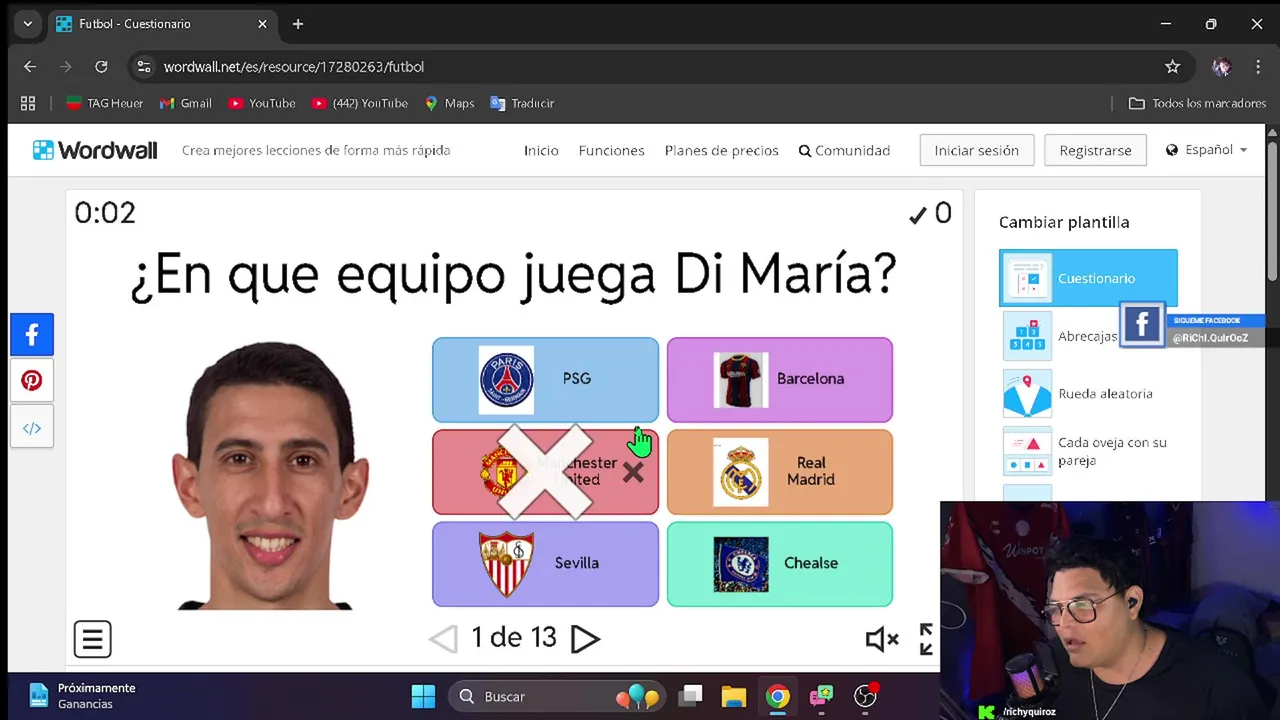Open the Traducir bookmark
This screenshot has width=1280, height=720.
coord(522,103)
